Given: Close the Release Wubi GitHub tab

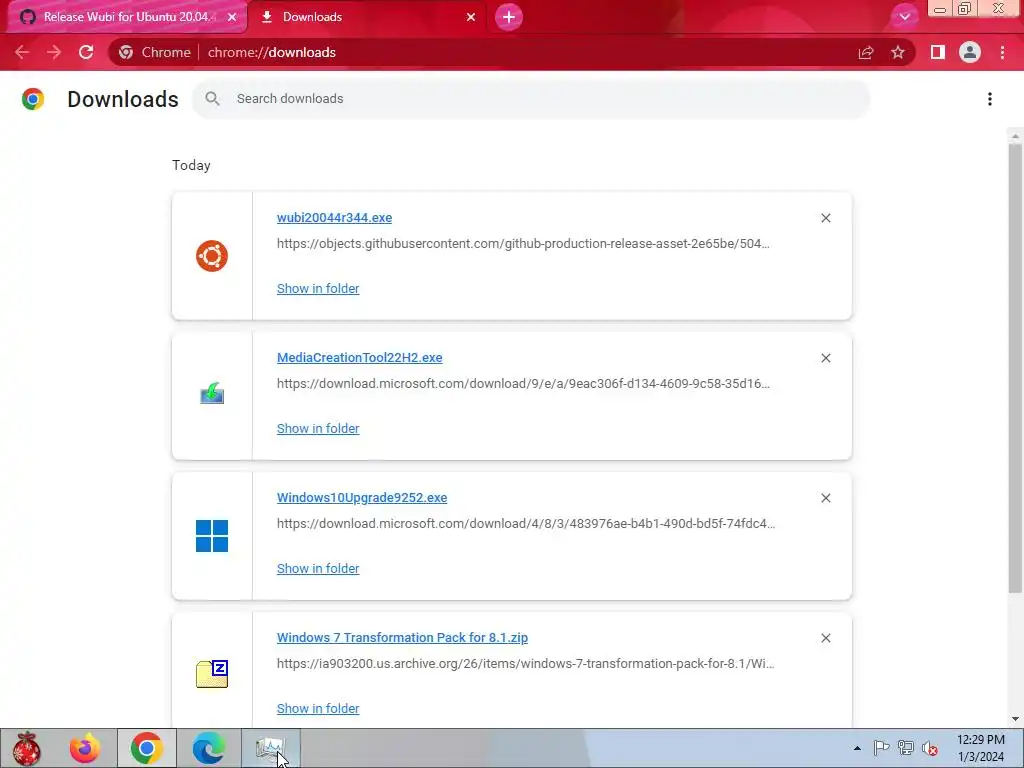Looking at the screenshot, I should pos(232,17).
